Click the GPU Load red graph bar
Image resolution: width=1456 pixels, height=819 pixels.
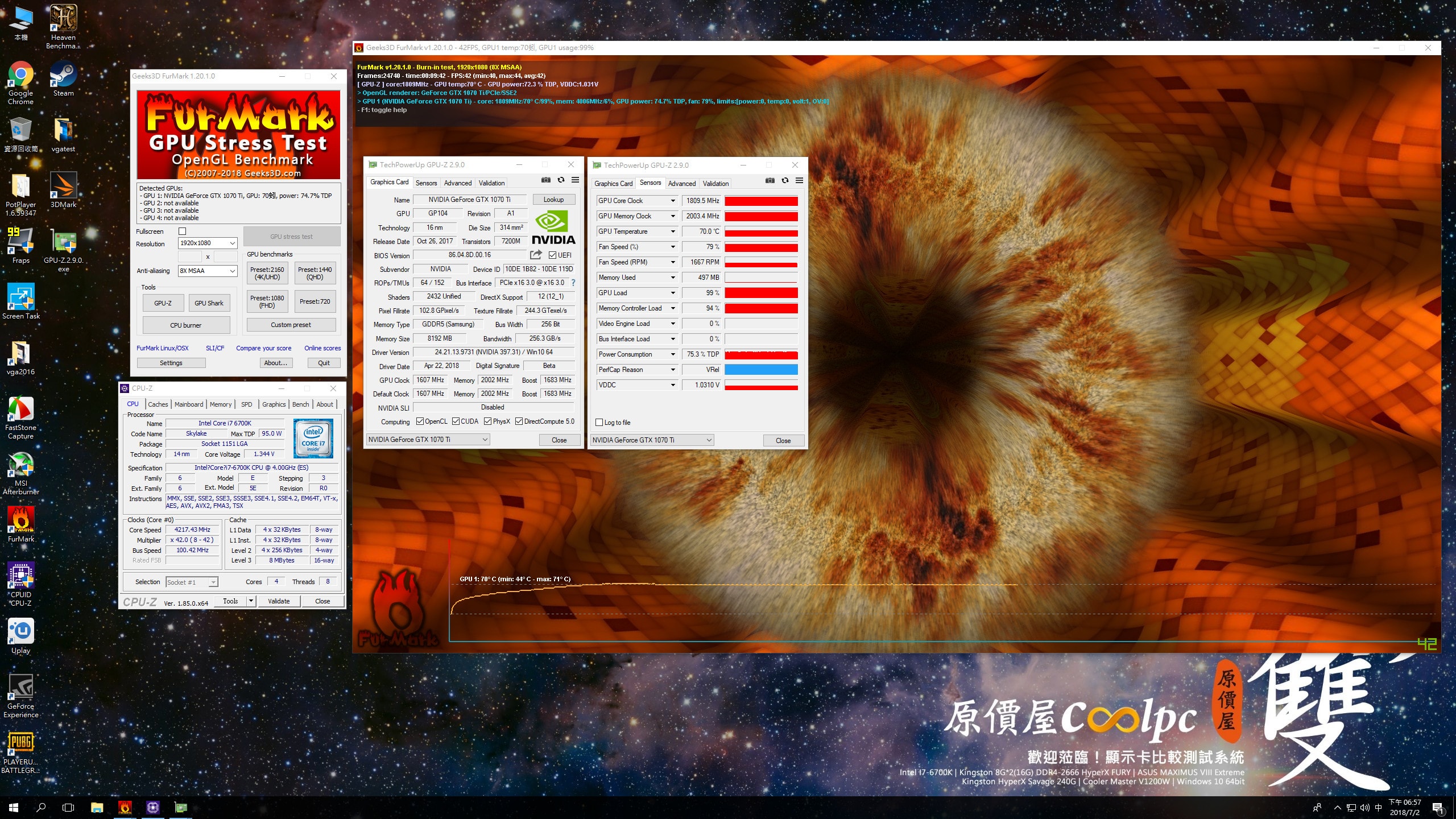[x=761, y=293]
